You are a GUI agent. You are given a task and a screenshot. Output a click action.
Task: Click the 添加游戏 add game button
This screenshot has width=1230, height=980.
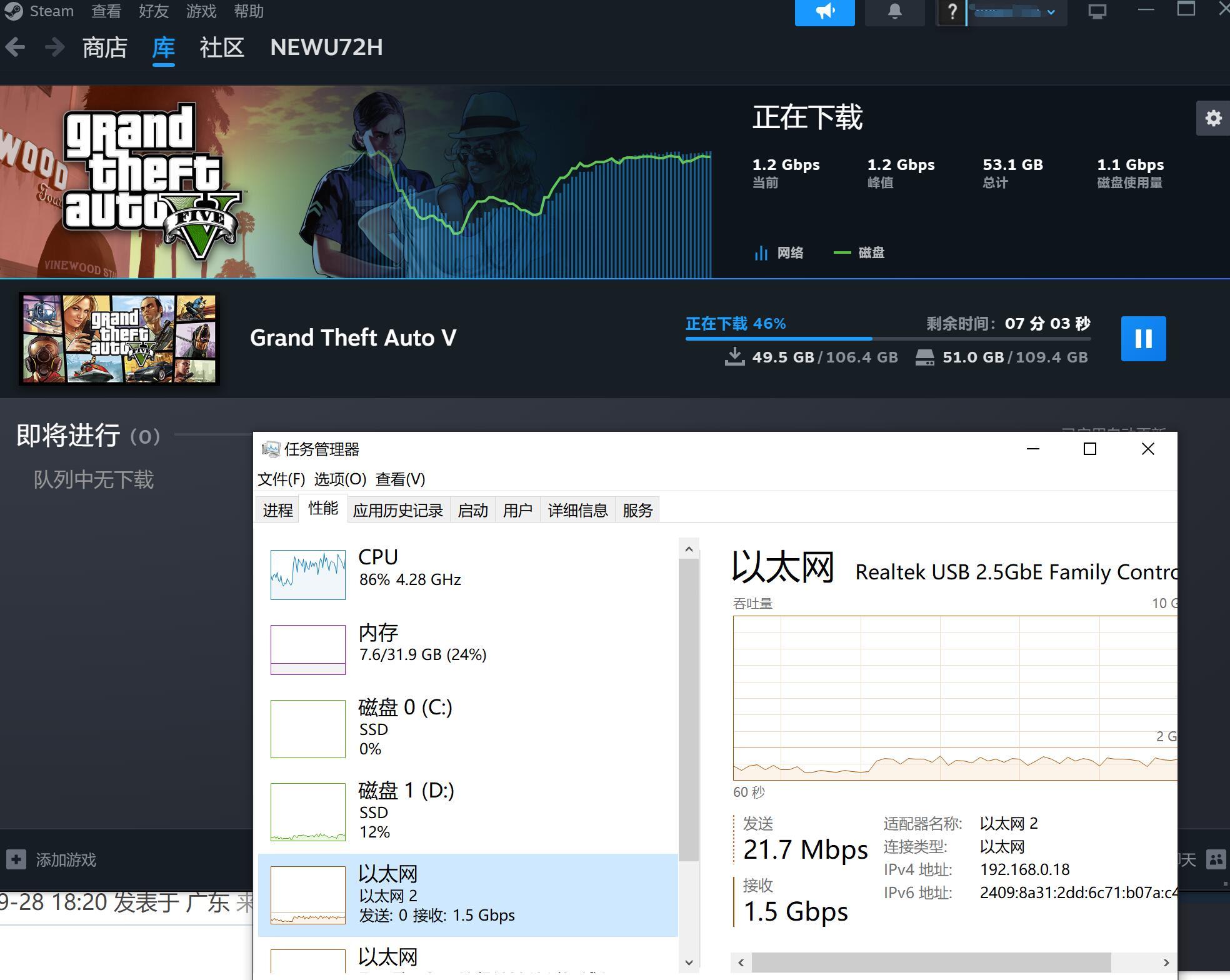51,859
